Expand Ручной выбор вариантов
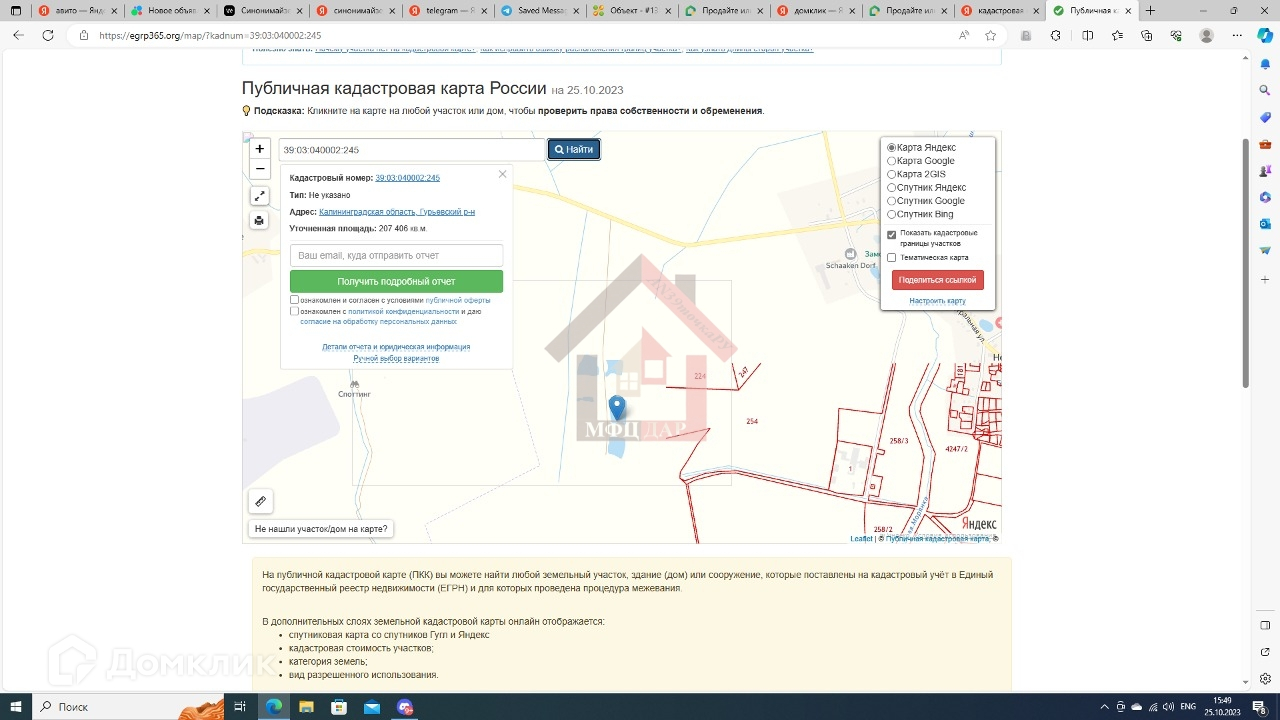 click(x=396, y=358)
